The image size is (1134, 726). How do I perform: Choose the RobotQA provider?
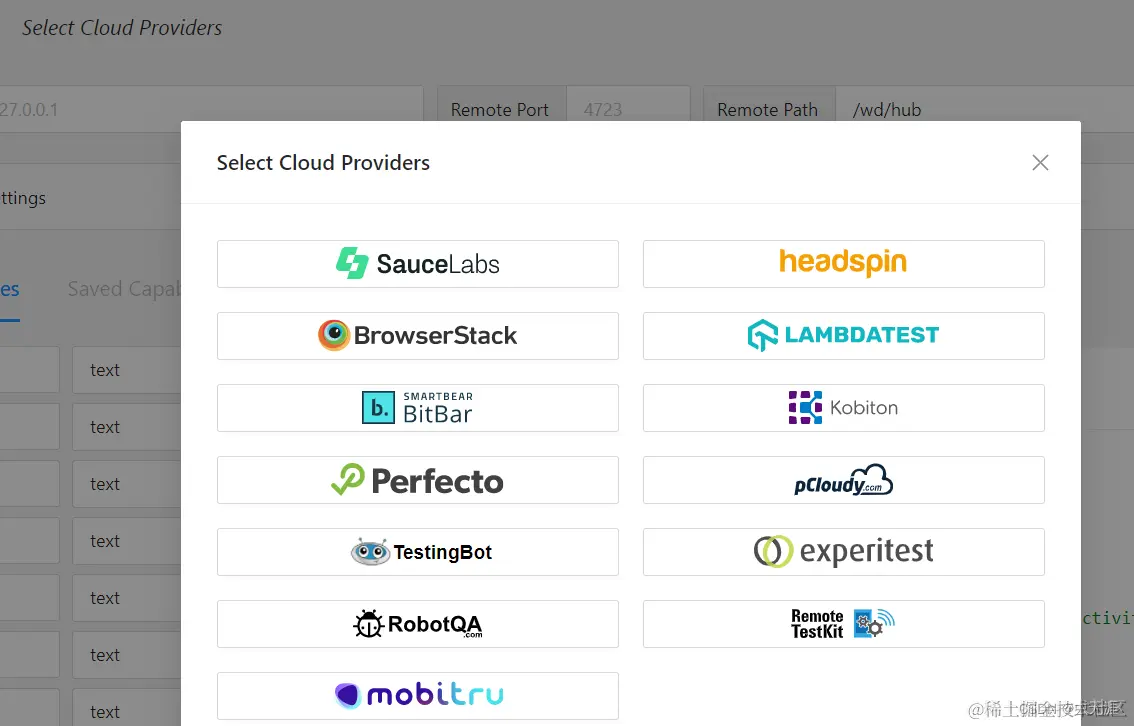417,624
